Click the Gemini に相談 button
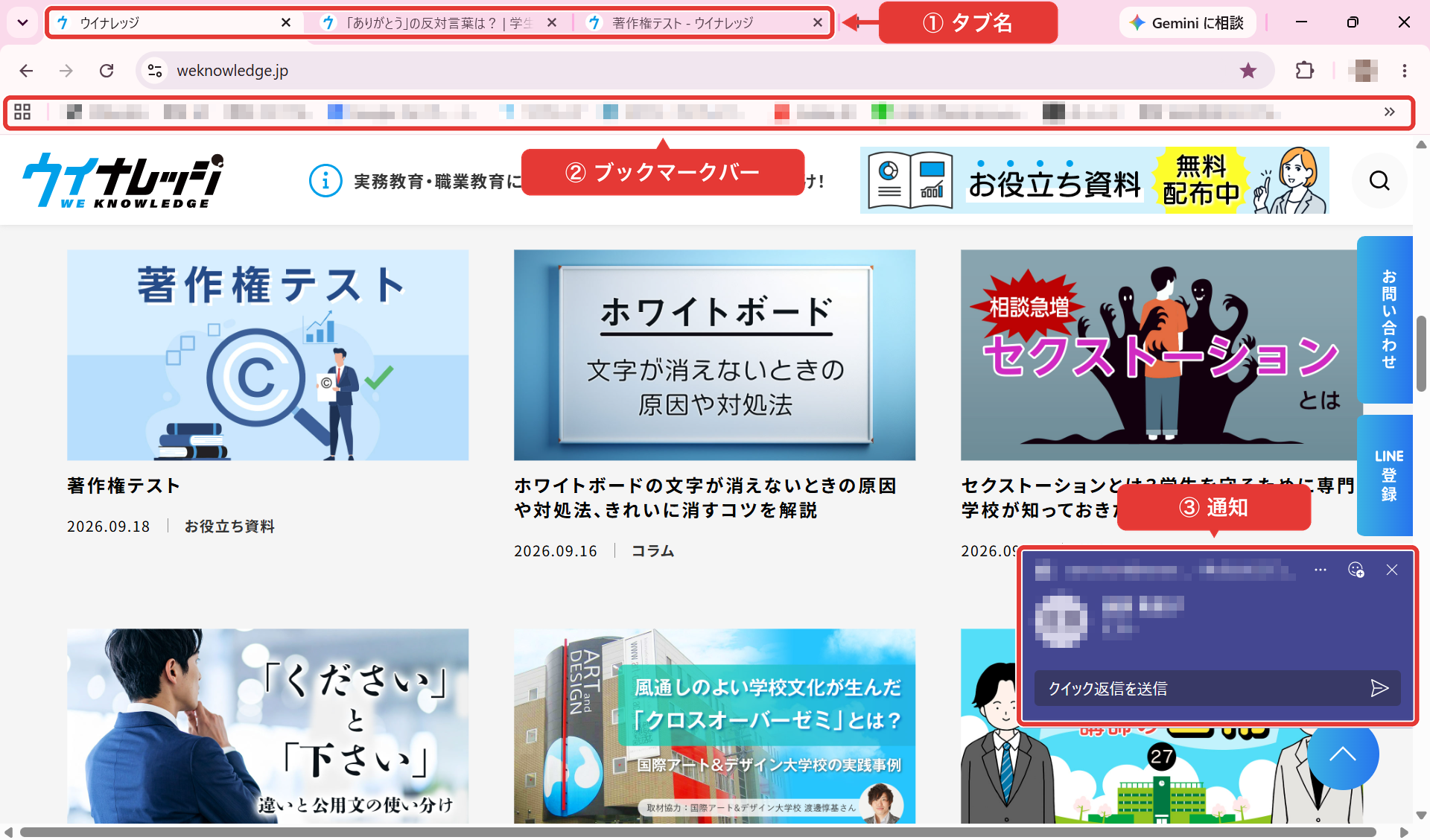Viewport: 1430px width, 840px height. 1187,22
